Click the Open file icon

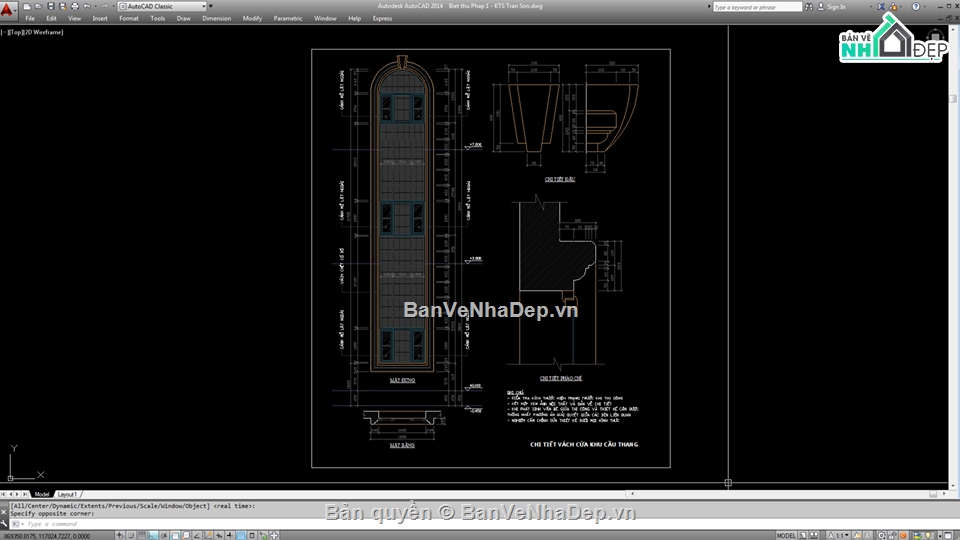click(x=37, y=6)
